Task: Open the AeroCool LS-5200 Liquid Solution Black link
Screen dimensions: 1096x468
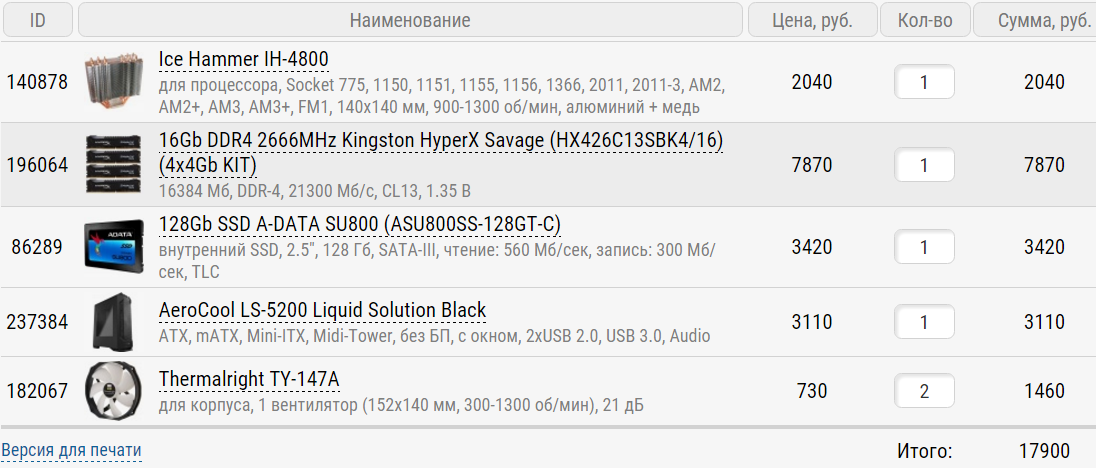Action: coord(322,310)
